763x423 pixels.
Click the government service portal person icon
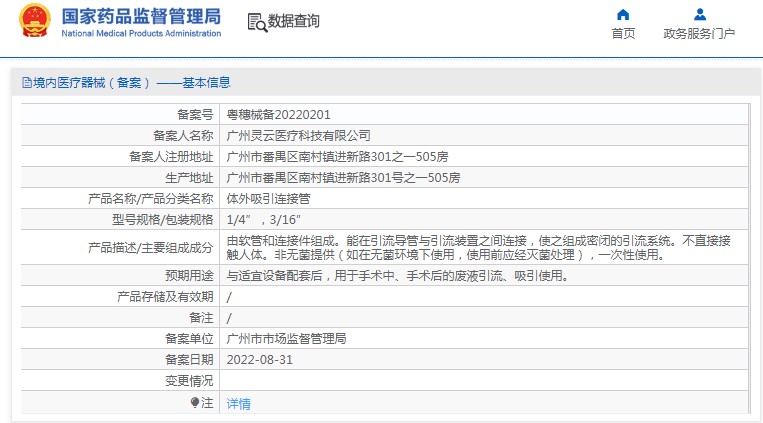(700, 15)
